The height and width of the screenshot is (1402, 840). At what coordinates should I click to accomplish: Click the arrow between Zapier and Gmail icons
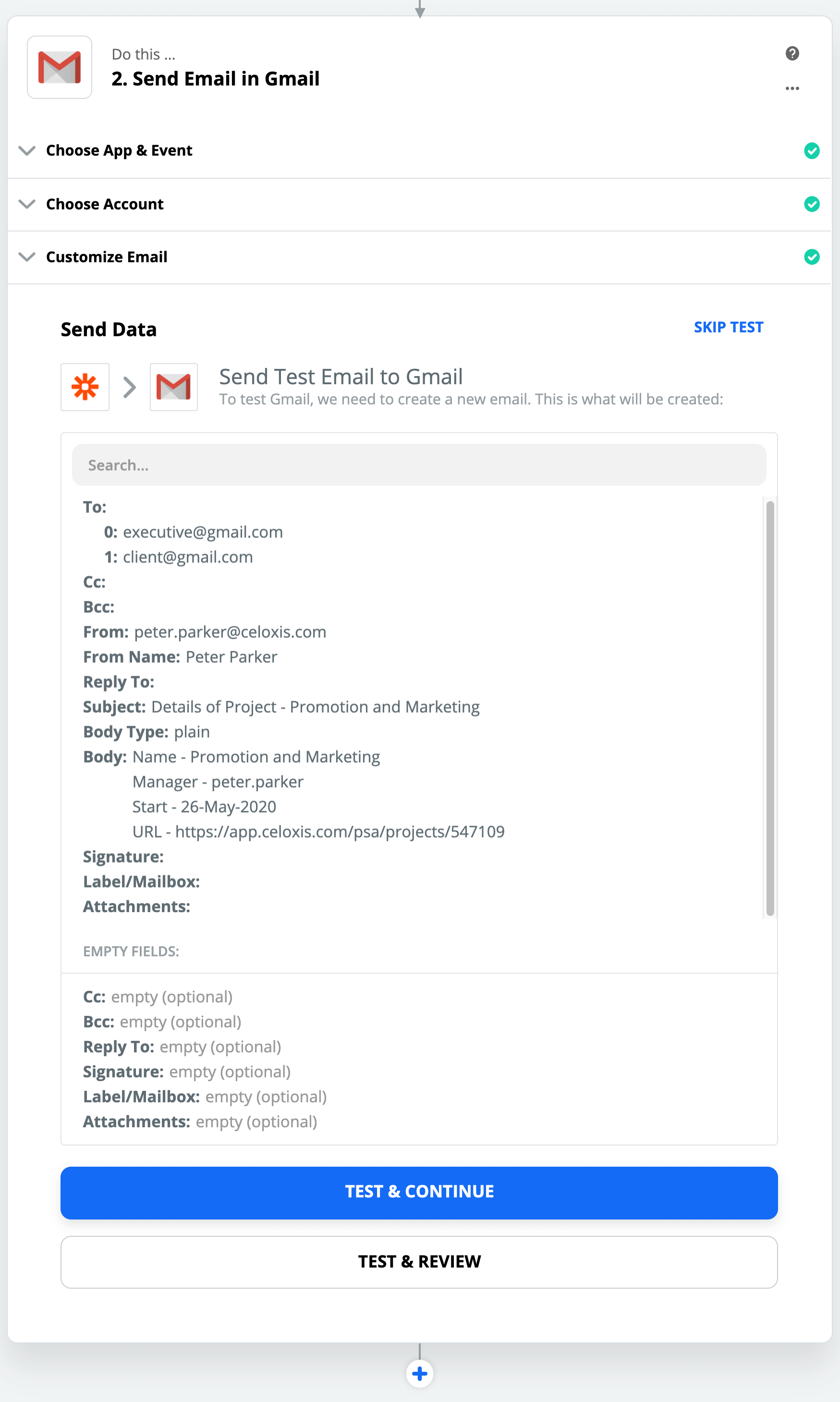pyautogui.click(x=130, y=387)
